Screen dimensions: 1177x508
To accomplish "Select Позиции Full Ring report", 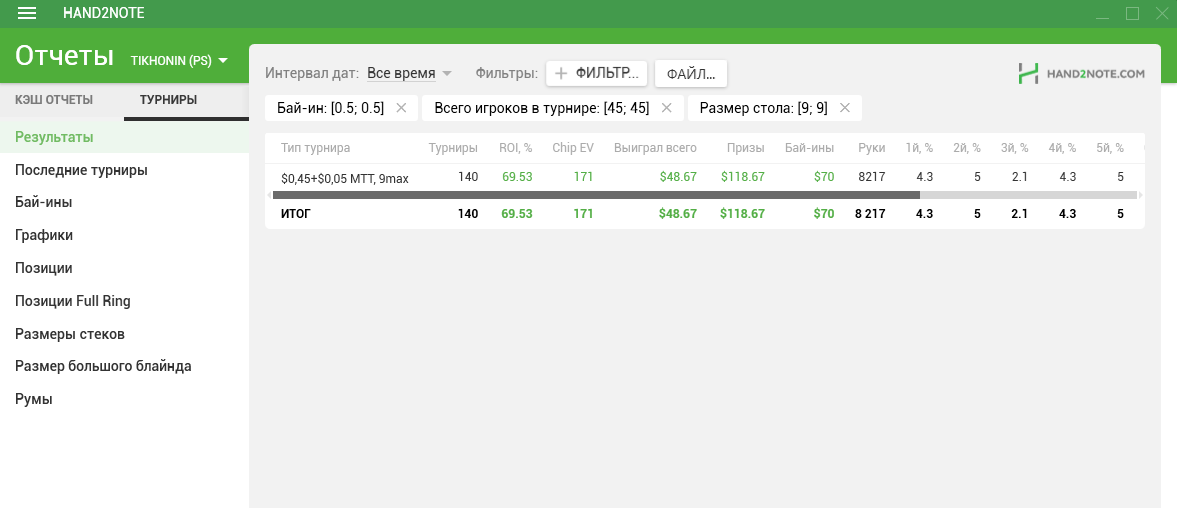I will [x=72, y=301].
